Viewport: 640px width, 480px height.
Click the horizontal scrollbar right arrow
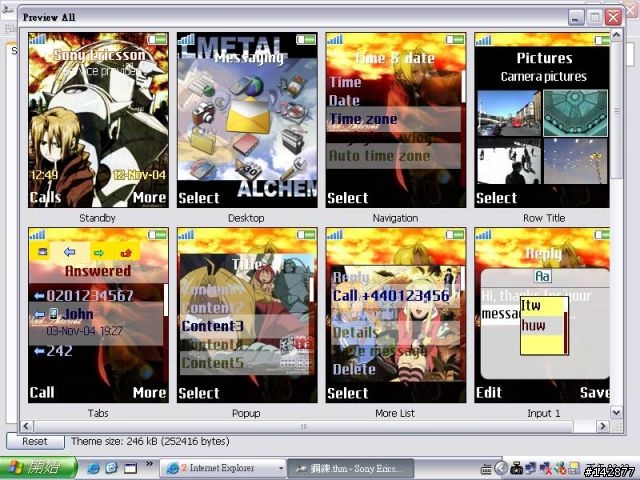click(x=603, y=427)
